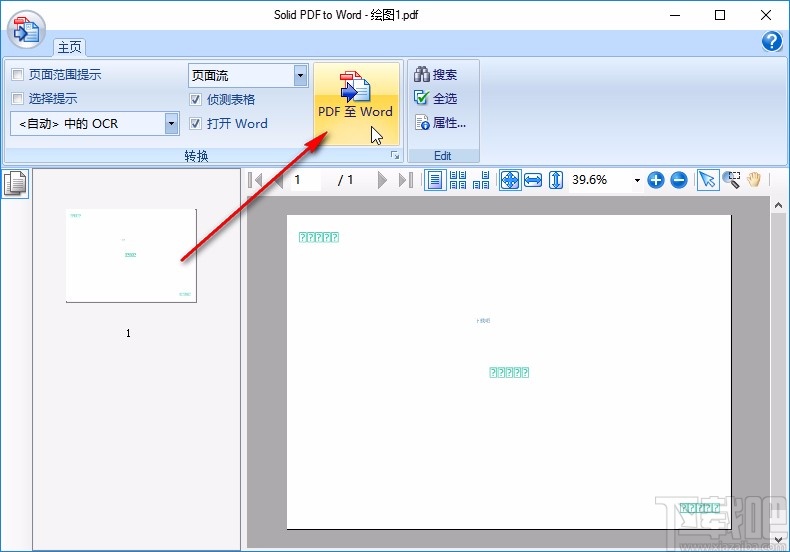Maximize the Solid PDF to Word window

pos(720,15)
